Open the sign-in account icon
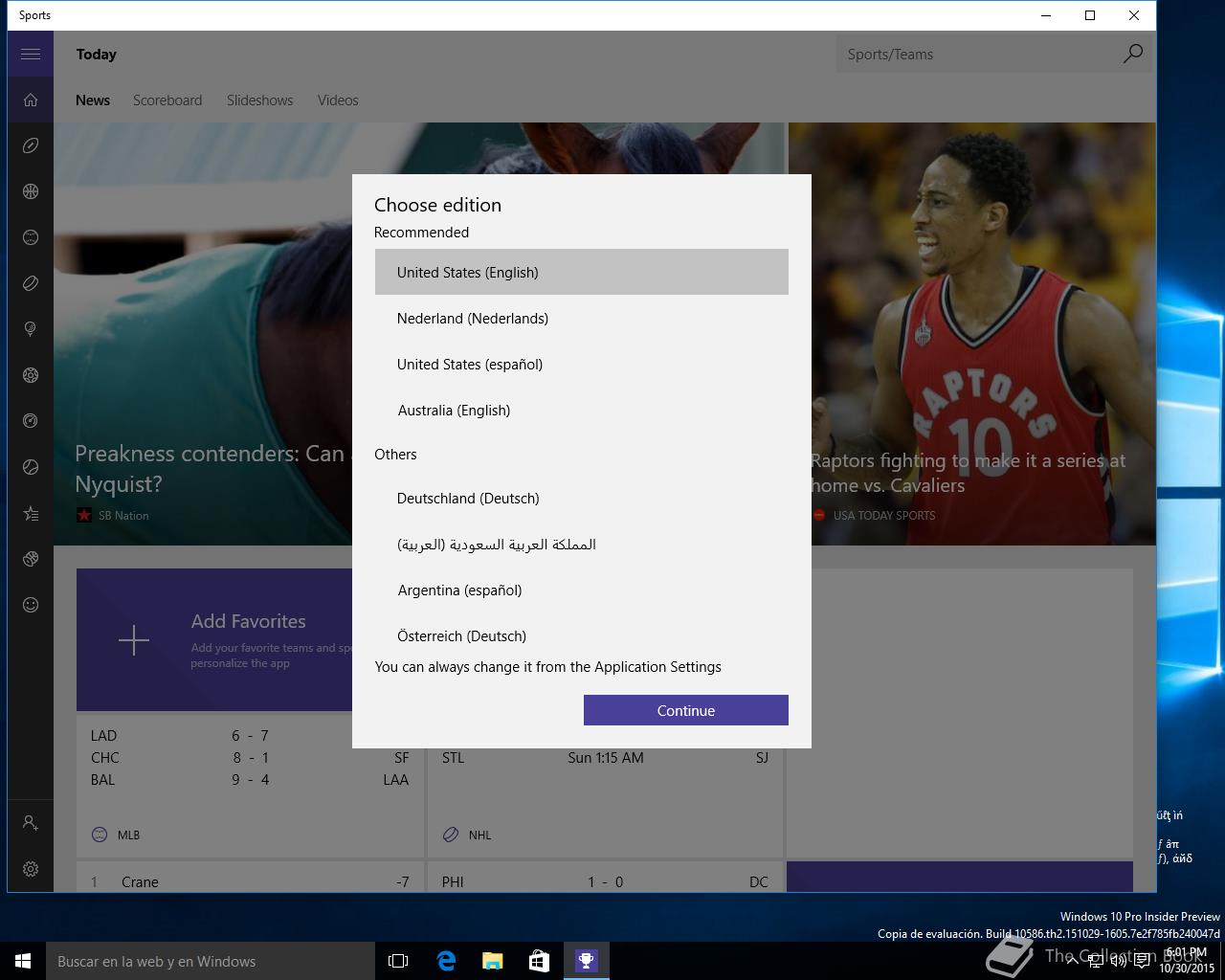Viewport: 1225px width, 980px height. tap(31, 822)
